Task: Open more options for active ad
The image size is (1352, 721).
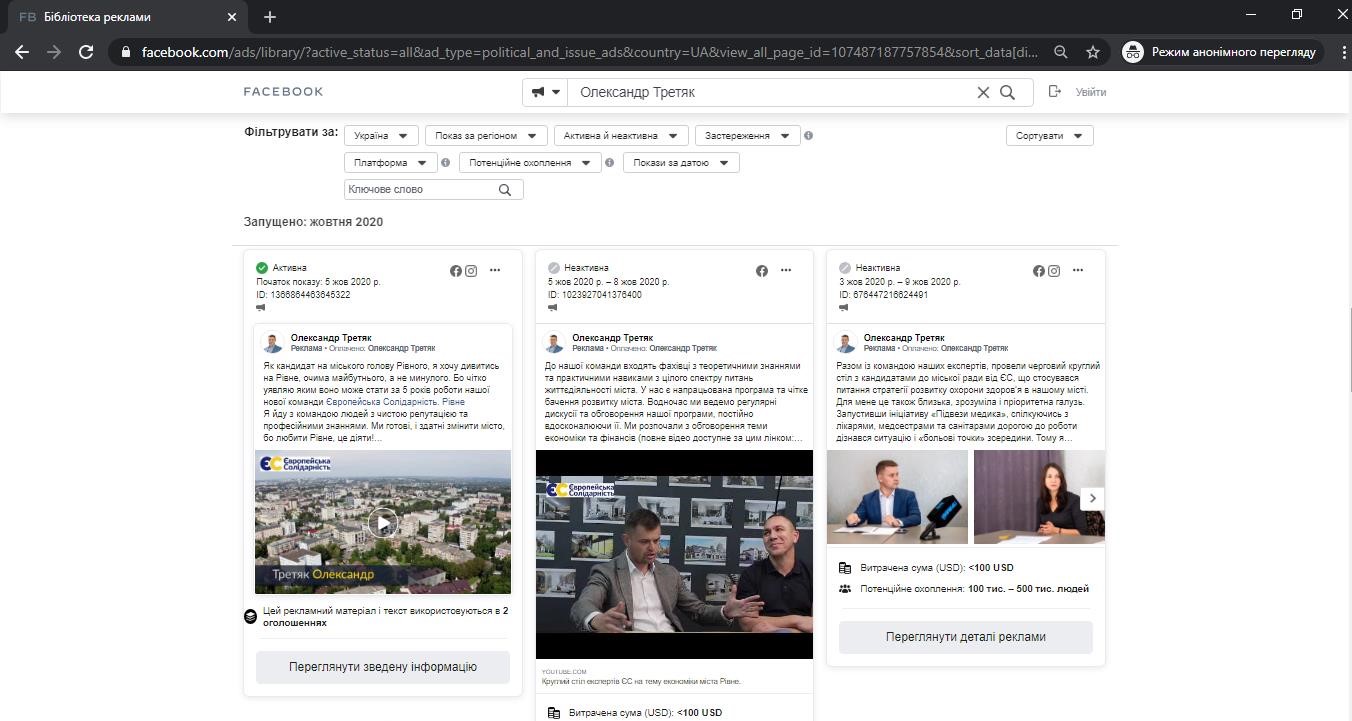Action: tap(495, 271)
